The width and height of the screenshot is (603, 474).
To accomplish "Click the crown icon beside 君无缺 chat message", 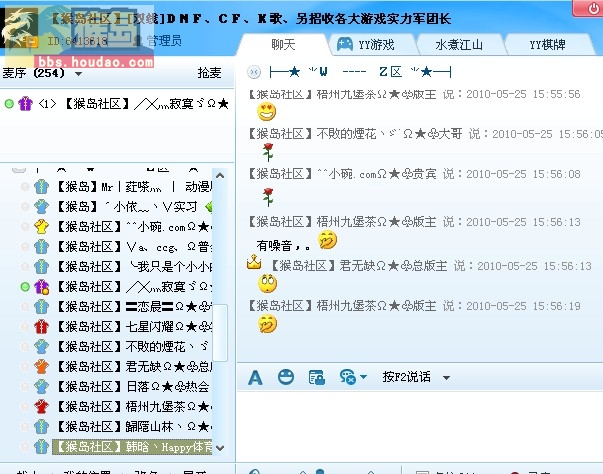I will point(254,263).
